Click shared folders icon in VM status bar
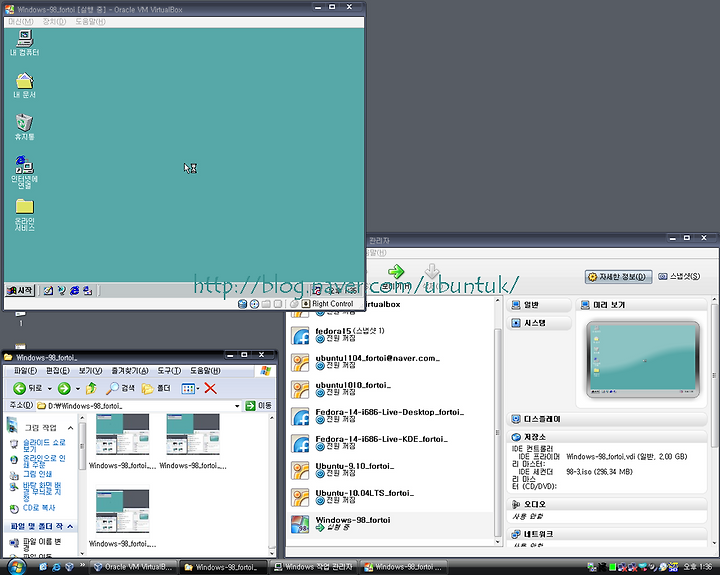This screenshot has width=720, height=575. (266, 304)
